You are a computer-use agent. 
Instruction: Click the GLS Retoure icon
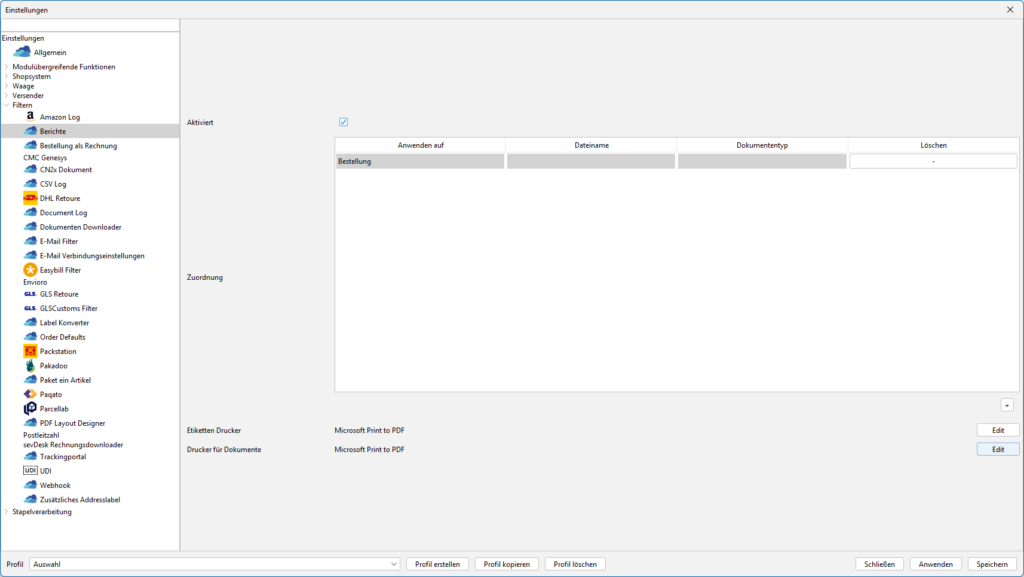30,294
